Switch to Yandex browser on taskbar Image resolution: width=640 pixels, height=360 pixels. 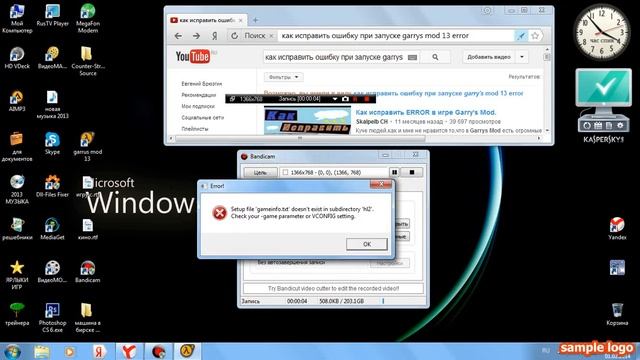pos(129,351)
